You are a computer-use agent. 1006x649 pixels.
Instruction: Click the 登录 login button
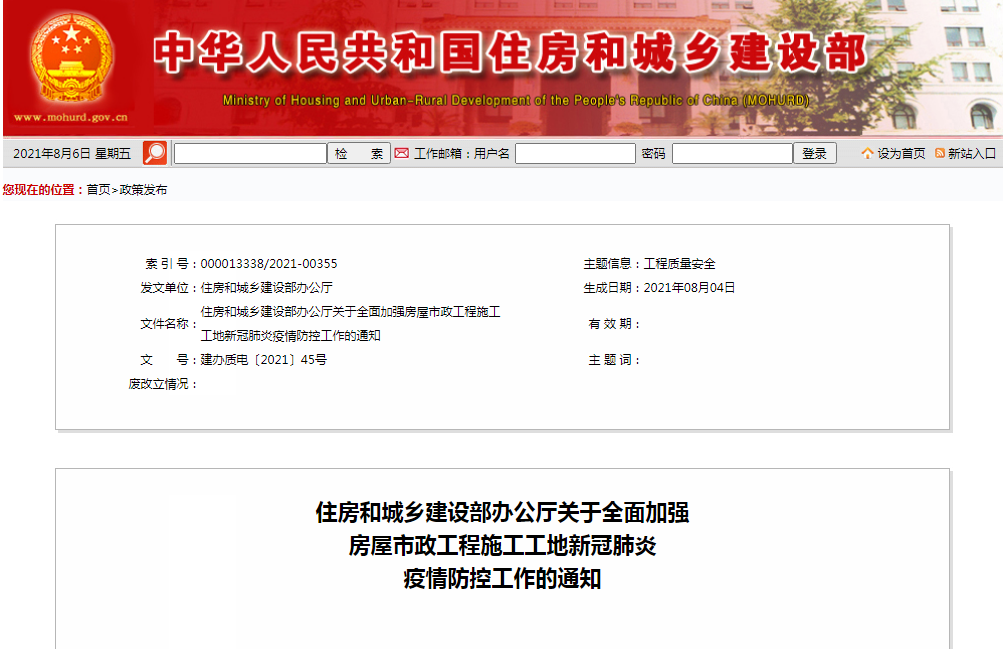(814, 154)
